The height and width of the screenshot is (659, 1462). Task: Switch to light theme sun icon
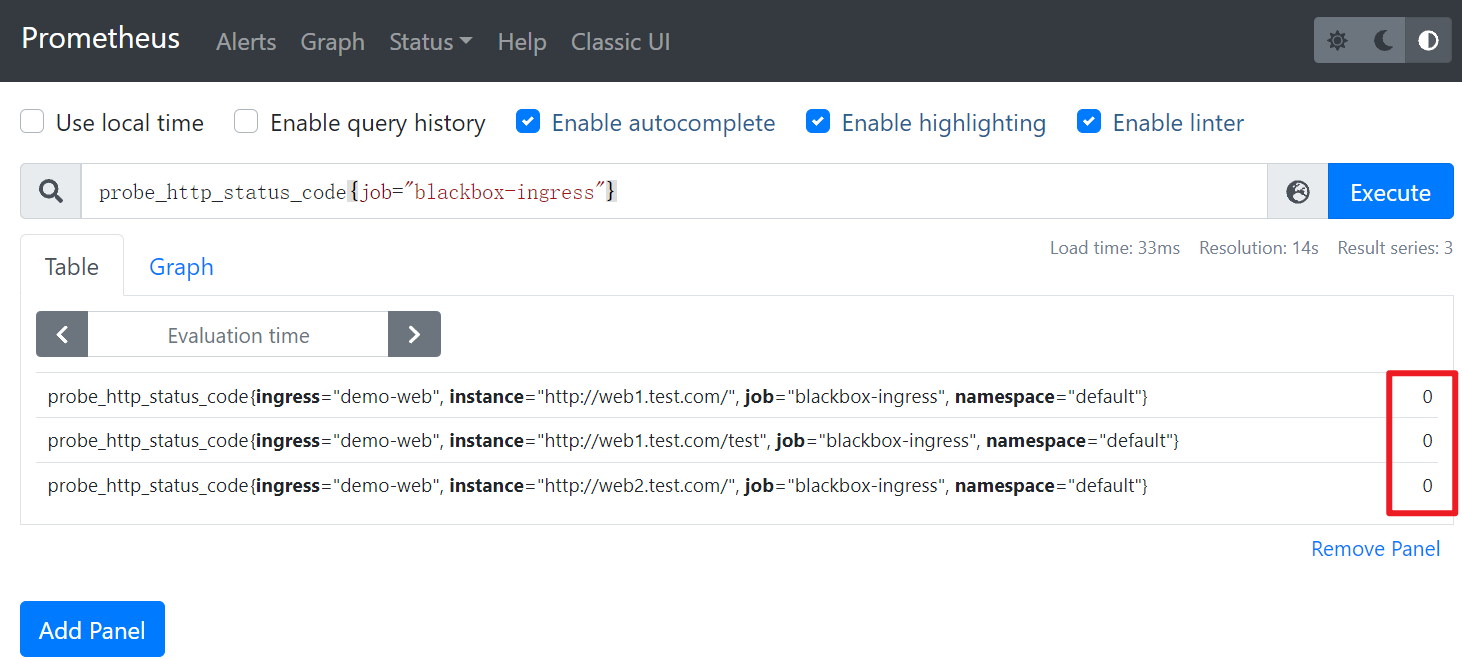click(1337, 41)
